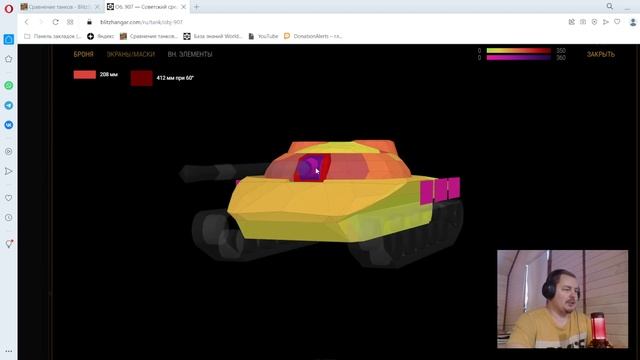Click the camera snapshot icon in address bar

583,22
